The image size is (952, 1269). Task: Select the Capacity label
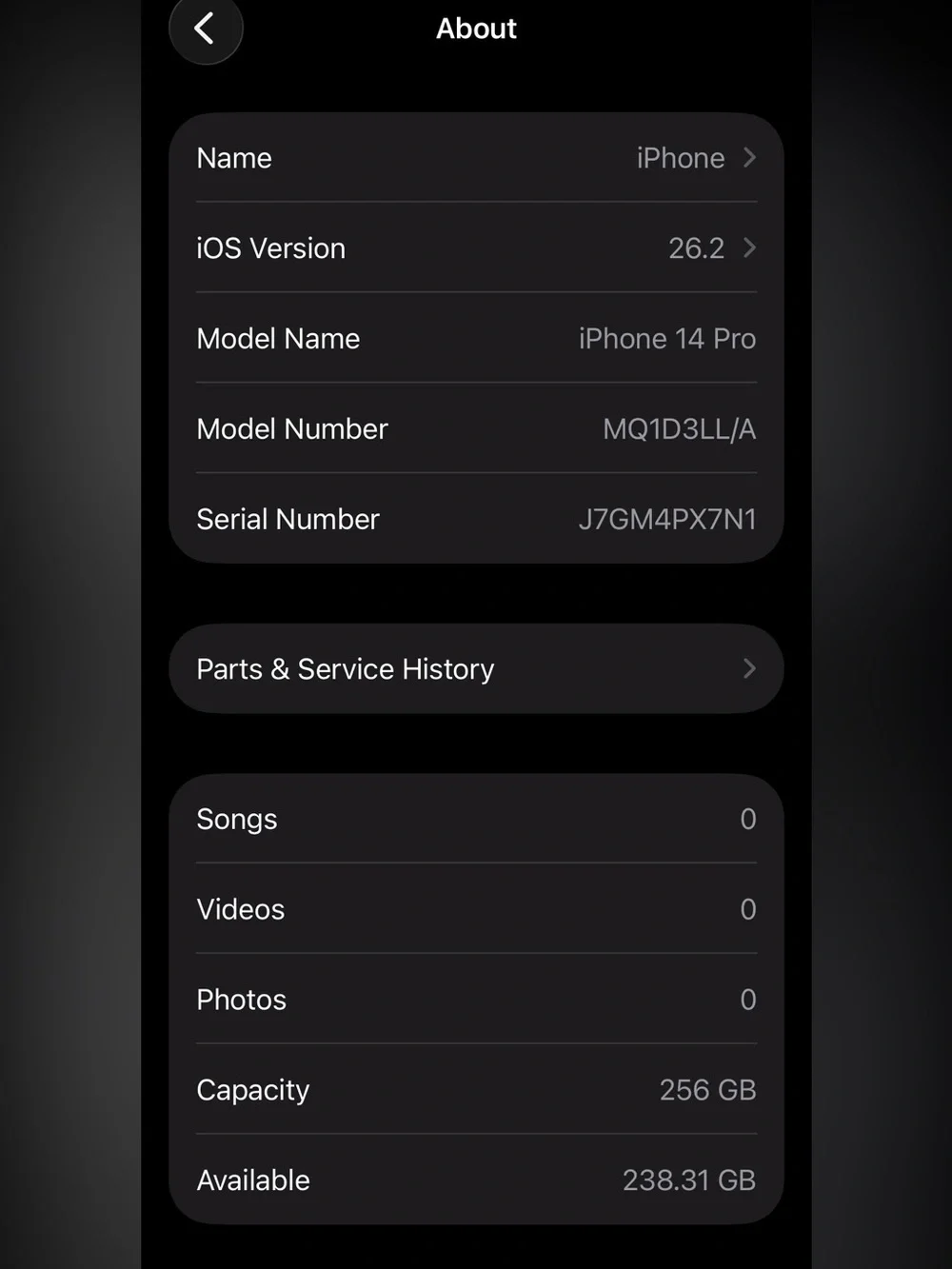tap(253, 1091)
